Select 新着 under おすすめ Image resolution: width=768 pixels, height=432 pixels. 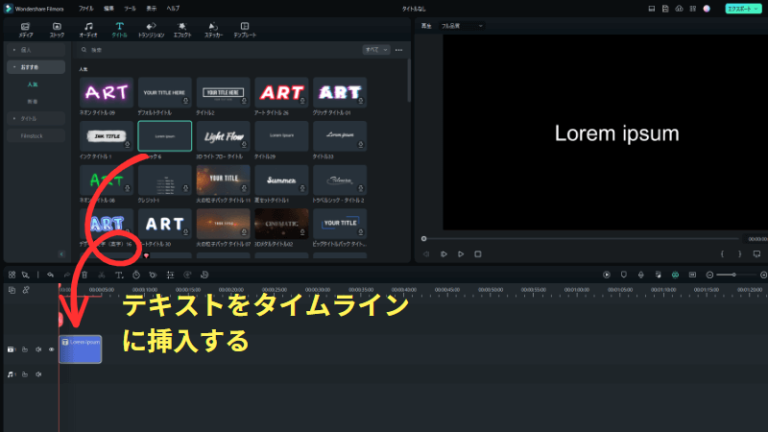[x=32, y=101]
